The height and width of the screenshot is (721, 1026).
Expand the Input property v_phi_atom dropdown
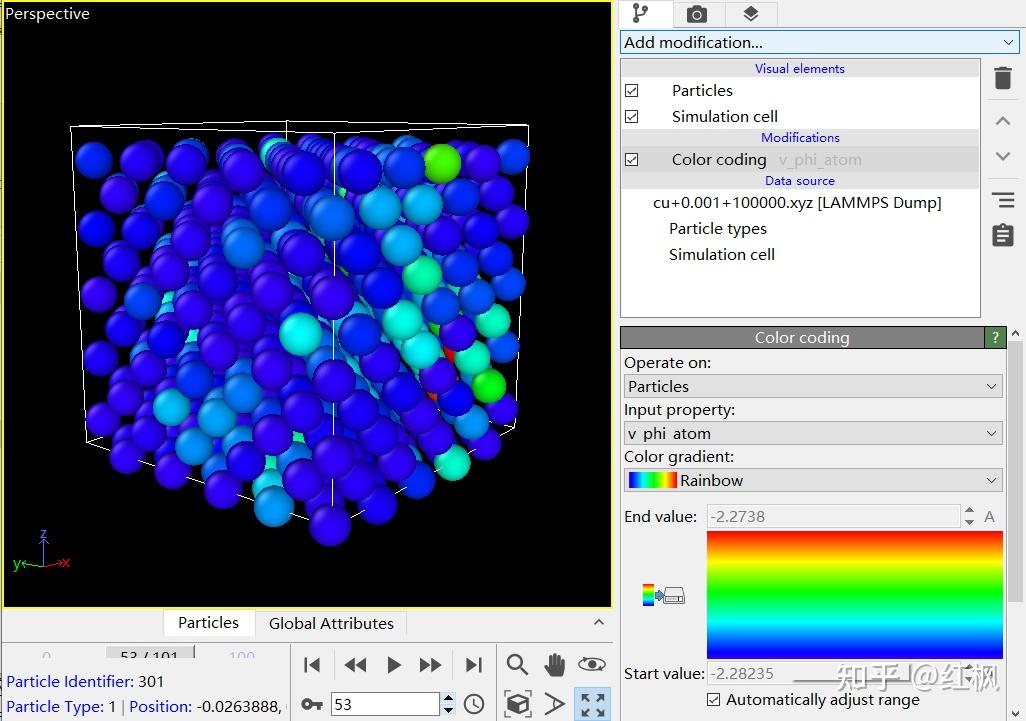(812, 433)
